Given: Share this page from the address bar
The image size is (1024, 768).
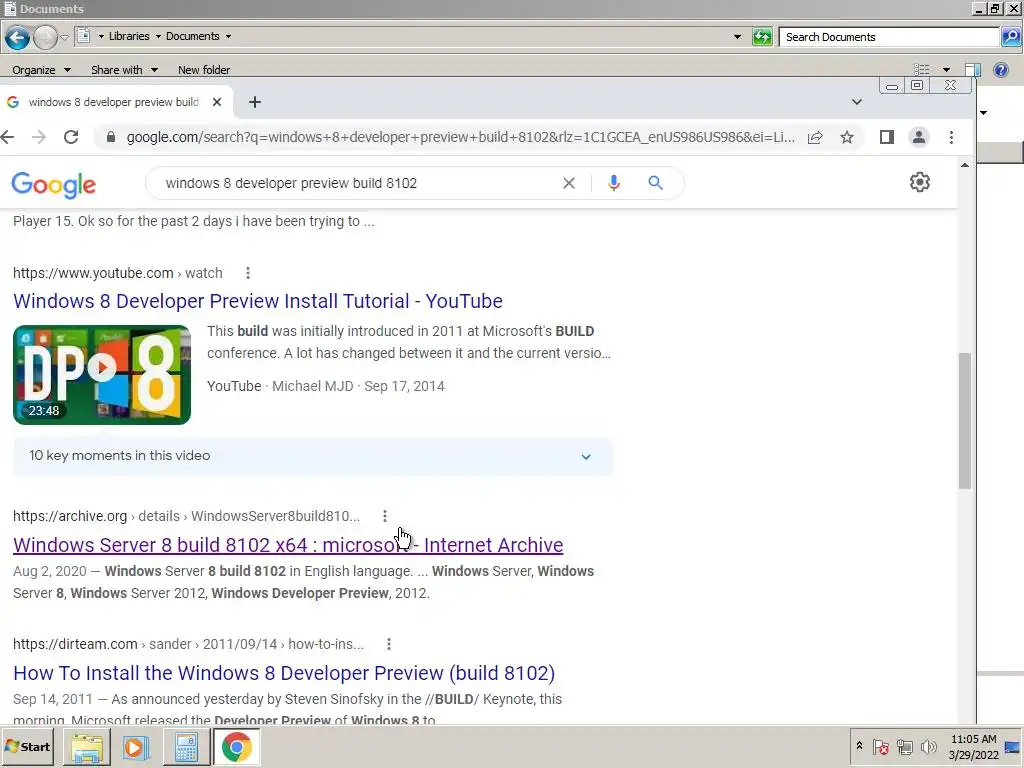Looking at the screenshot, I should click(815, 137).
